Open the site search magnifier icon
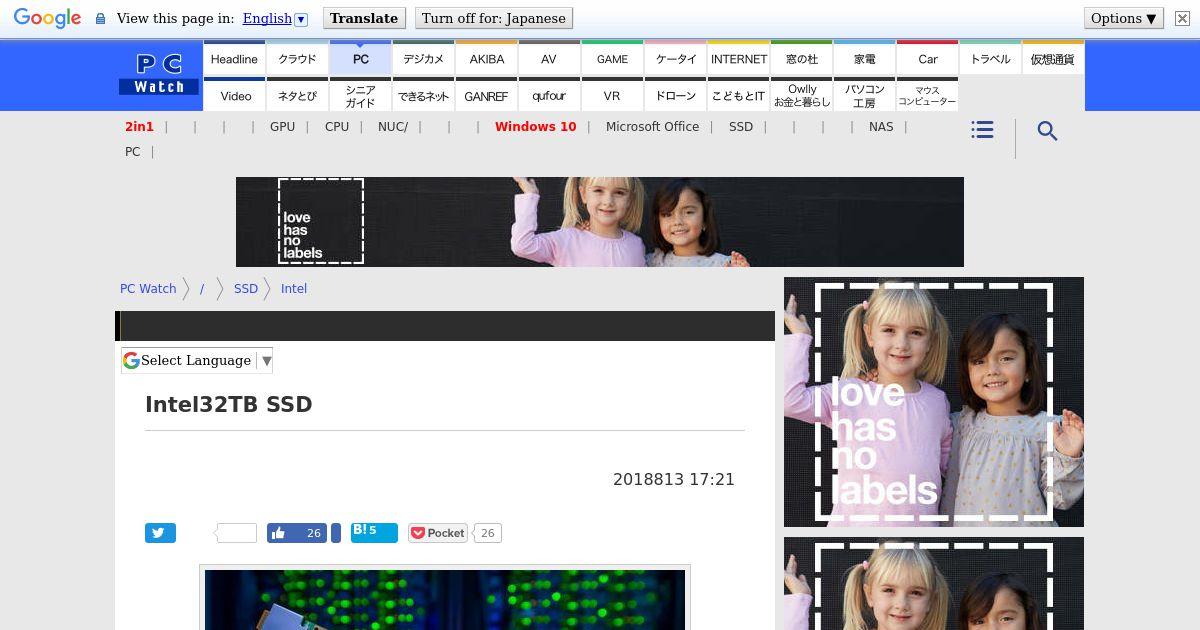Screen dimensions: 1200x630 (x=1047, y=131)
